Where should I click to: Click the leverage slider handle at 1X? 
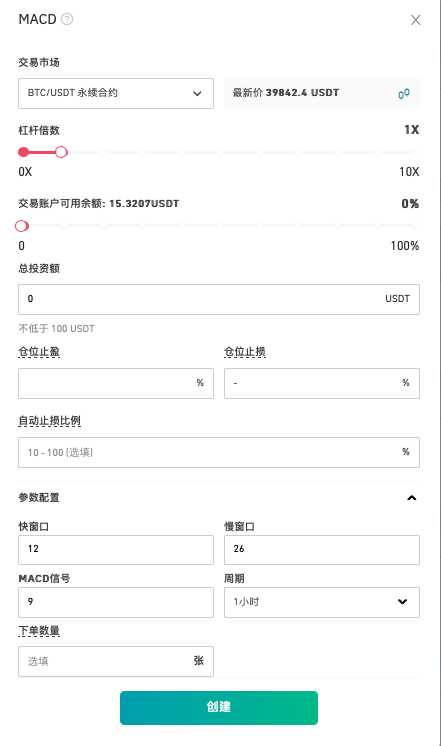(x=61, y=152)
